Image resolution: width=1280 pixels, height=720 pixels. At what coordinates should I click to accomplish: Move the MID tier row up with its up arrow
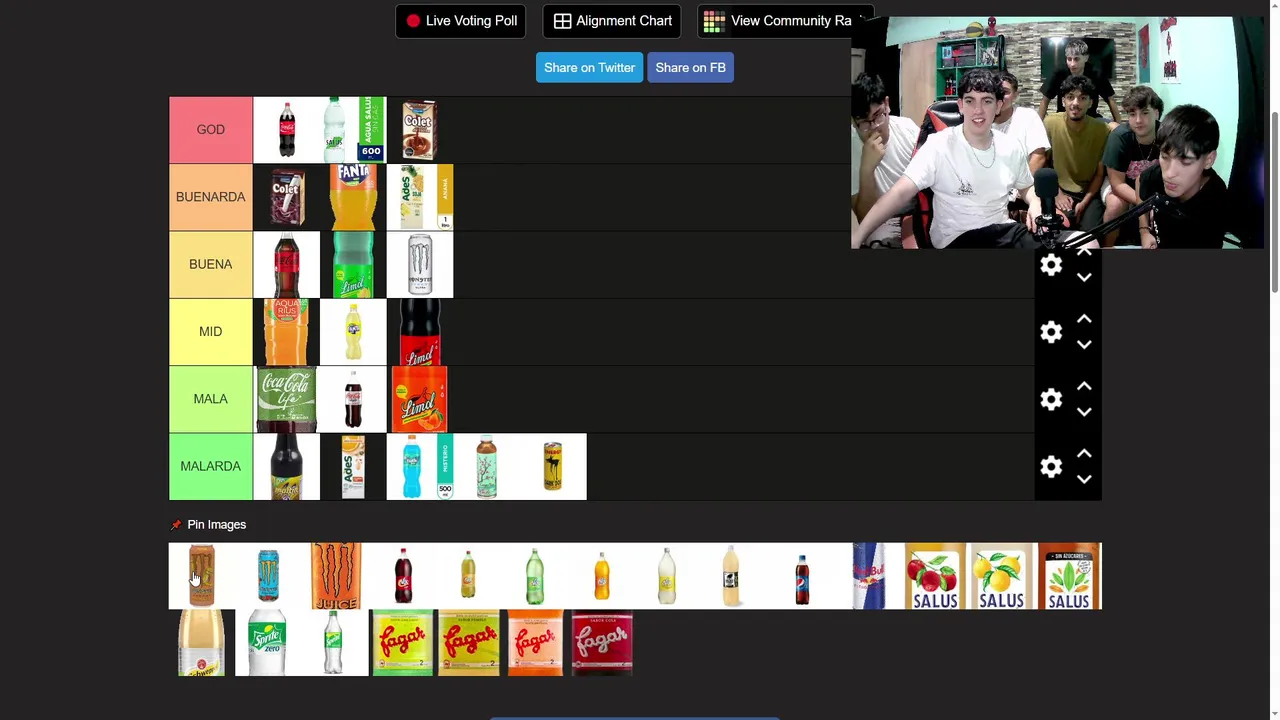(1084, 319)
